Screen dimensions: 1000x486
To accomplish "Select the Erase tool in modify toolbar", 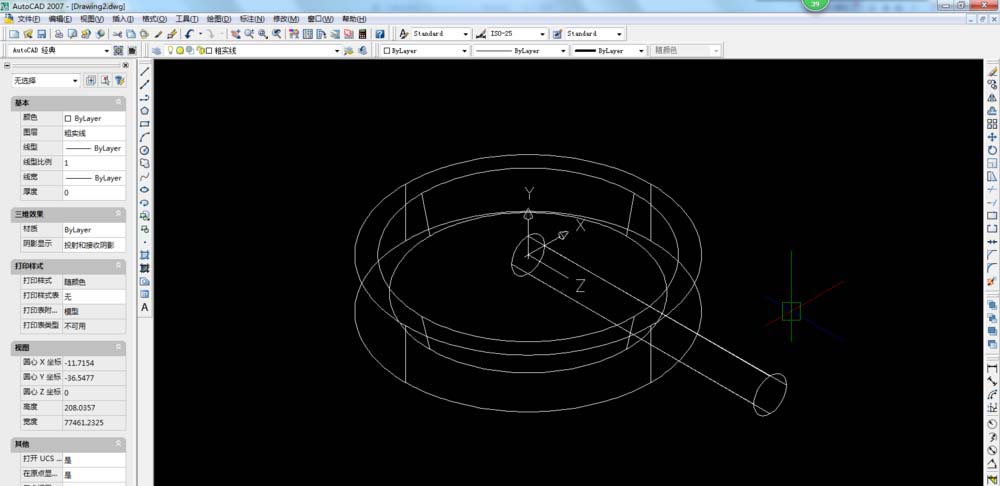I will [x=992, y=71].
